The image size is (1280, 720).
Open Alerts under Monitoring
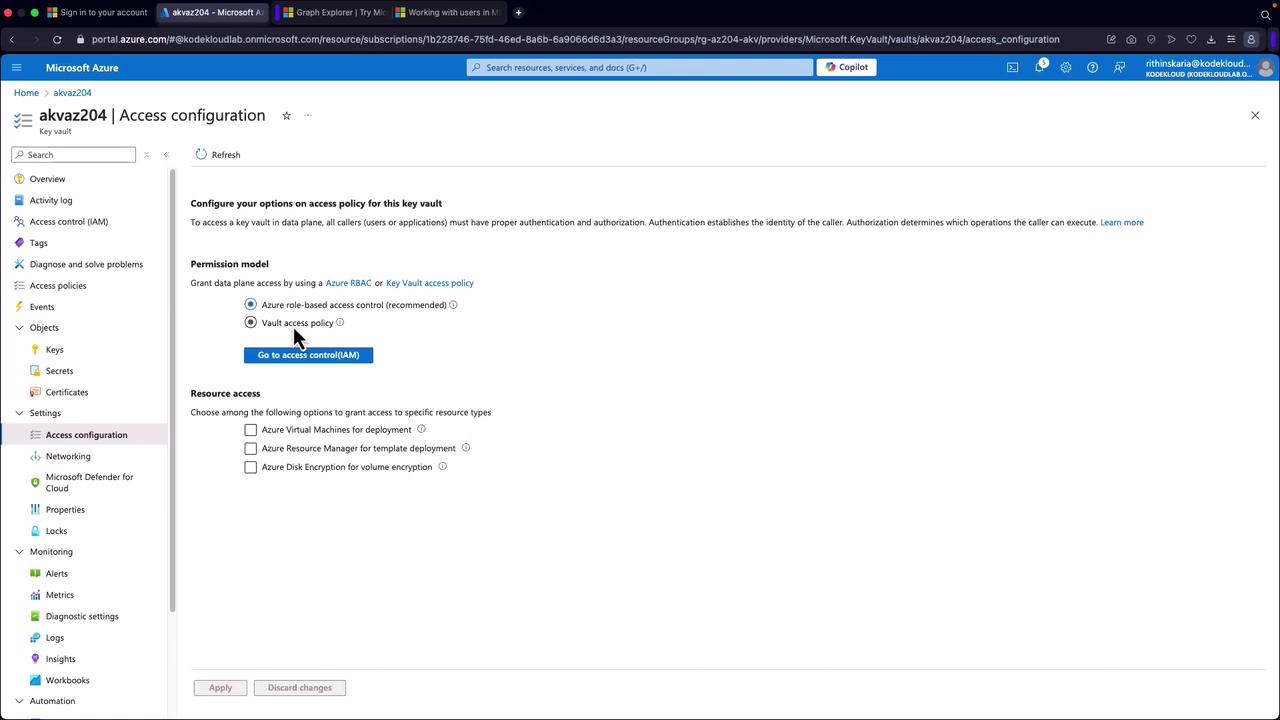coord(57,574)
